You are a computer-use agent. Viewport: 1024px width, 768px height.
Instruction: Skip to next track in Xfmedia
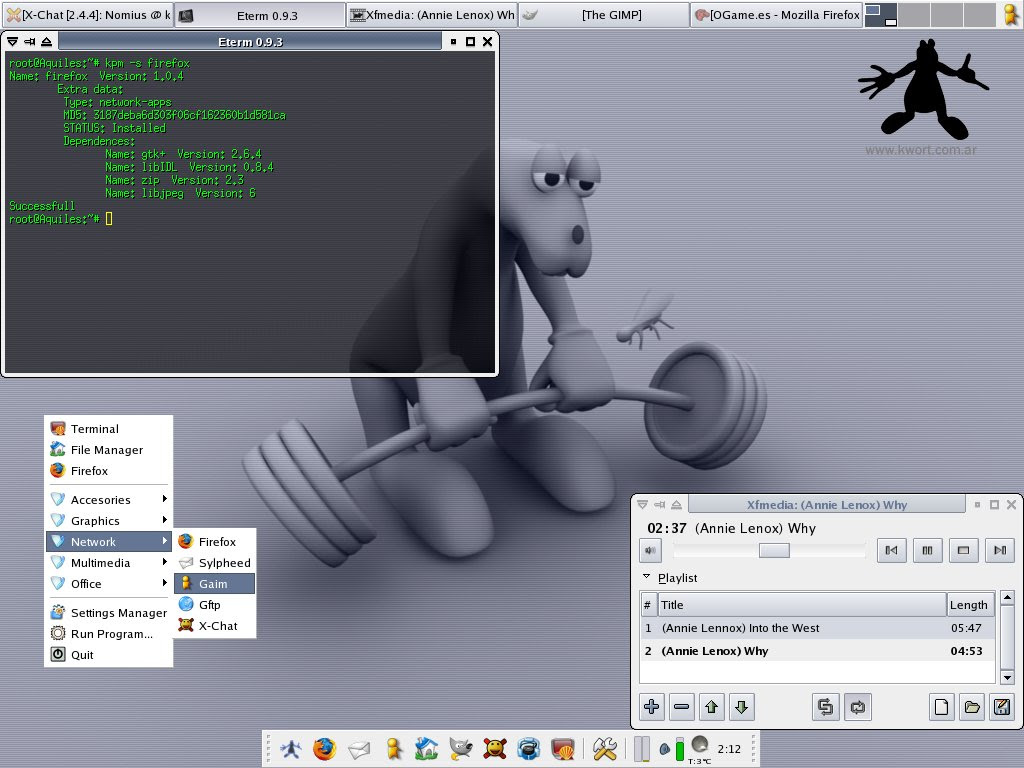(x=999, y=551)
